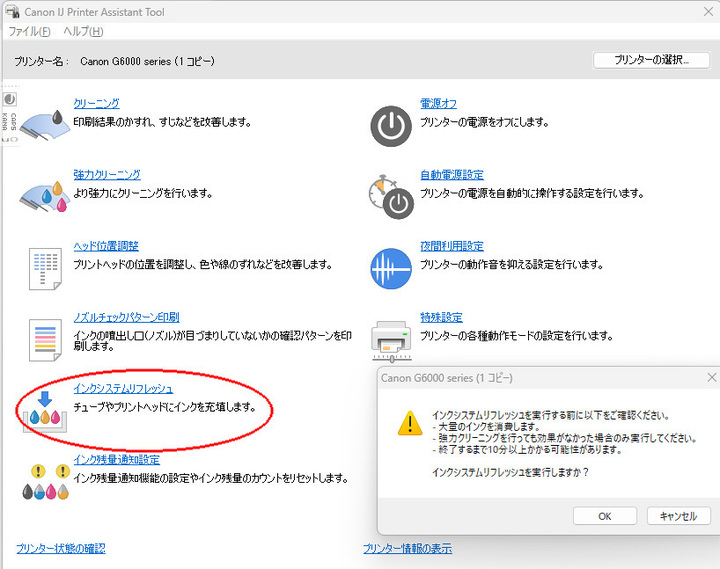The width and height of the screenshot is (720, 569).
Task: Click the ink level notification settings icon
Action: 45,482
